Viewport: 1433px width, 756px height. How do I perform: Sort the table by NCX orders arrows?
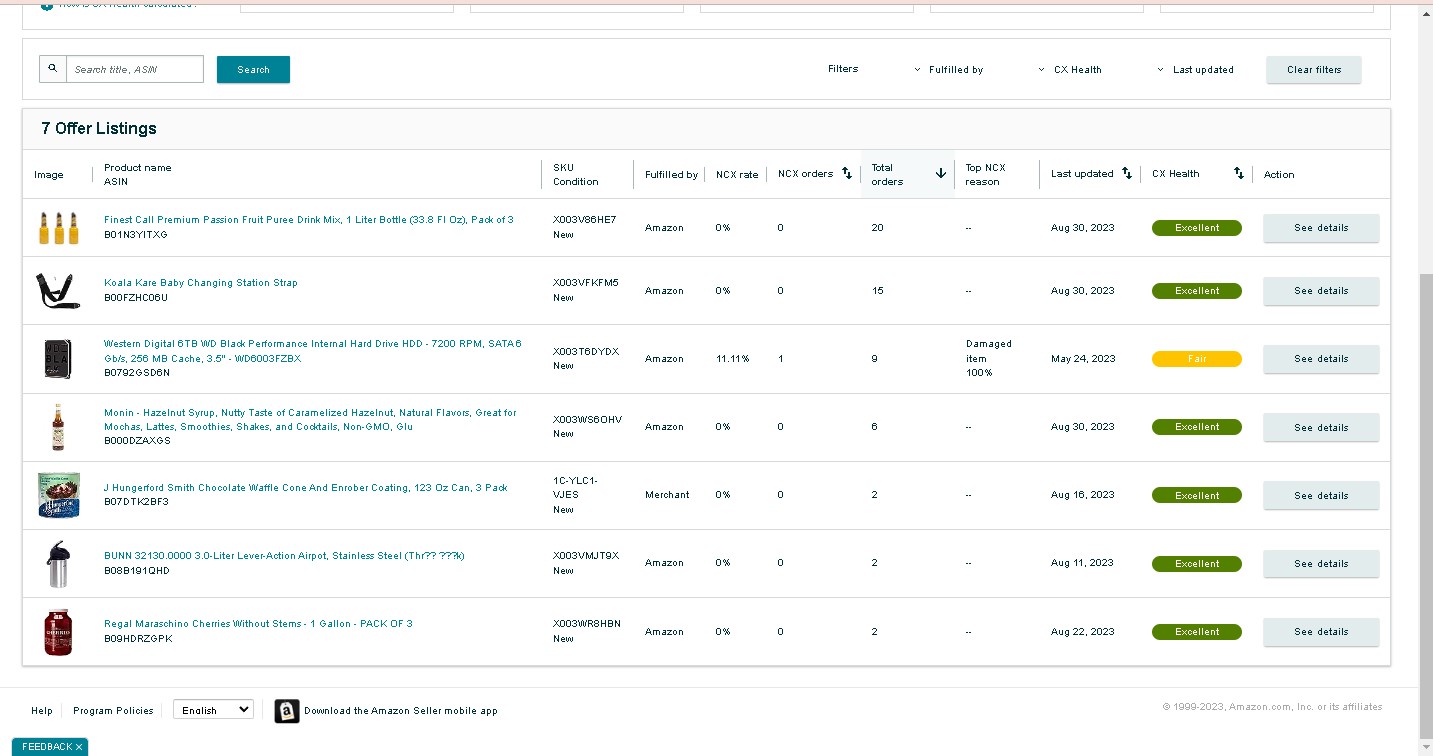coord(847,174)
